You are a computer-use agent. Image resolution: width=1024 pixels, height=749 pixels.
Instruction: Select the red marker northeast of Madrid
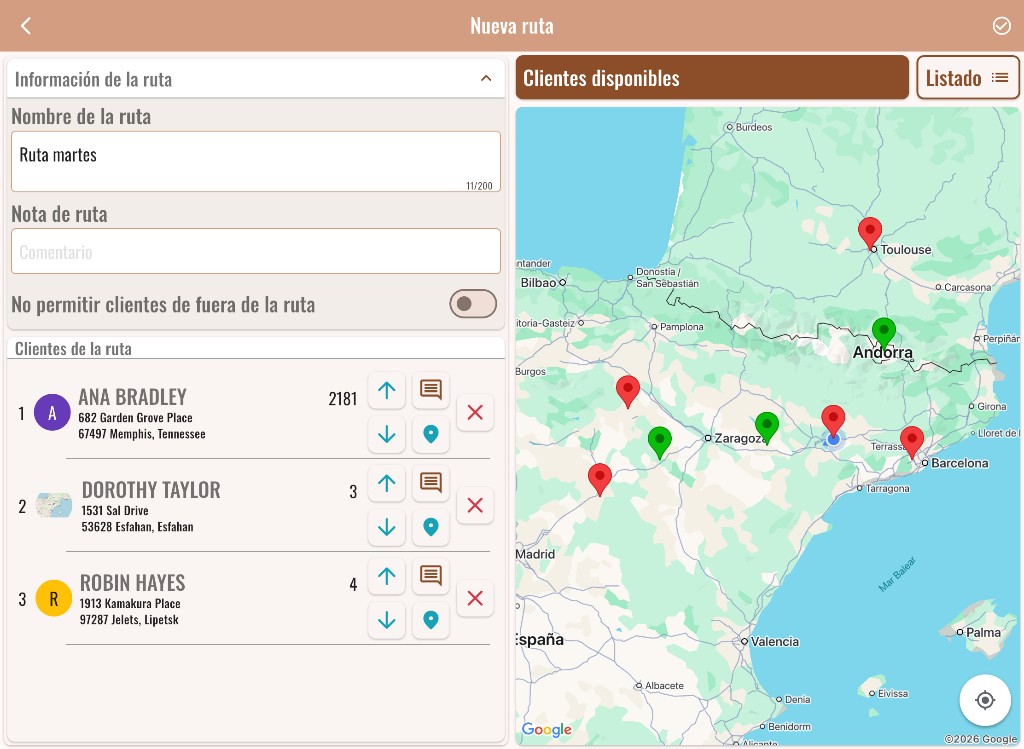coord(600,479)
